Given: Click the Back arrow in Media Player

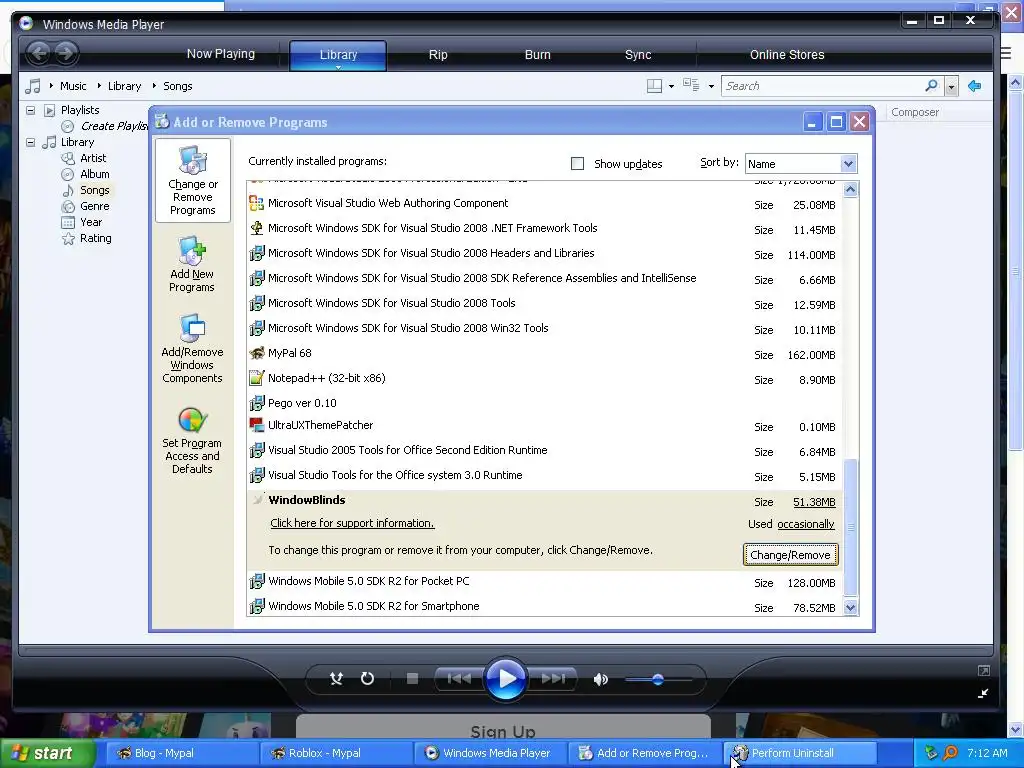Looking at the screenshot, I should pos(39,53).
